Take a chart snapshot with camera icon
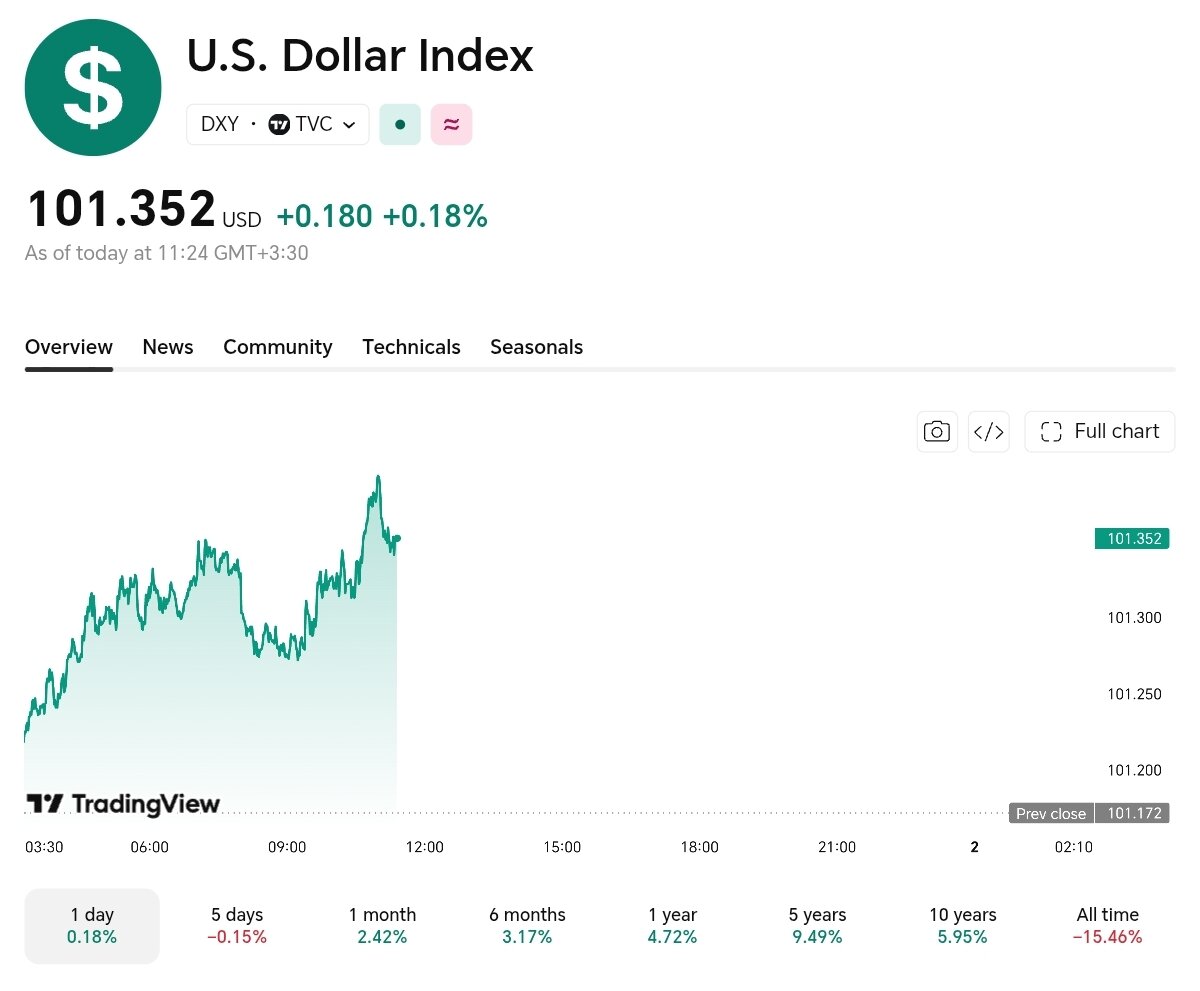This screenshot has height=991, width=1200. [937, 432]
